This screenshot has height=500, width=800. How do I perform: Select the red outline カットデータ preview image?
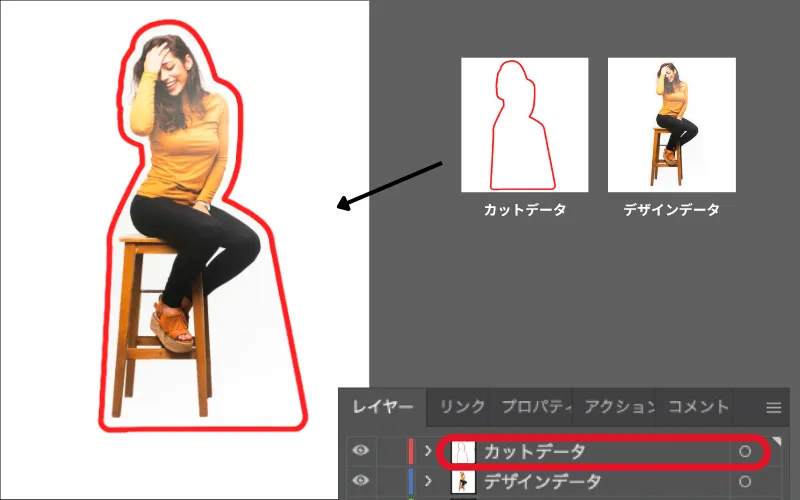(x=524, y=125)
